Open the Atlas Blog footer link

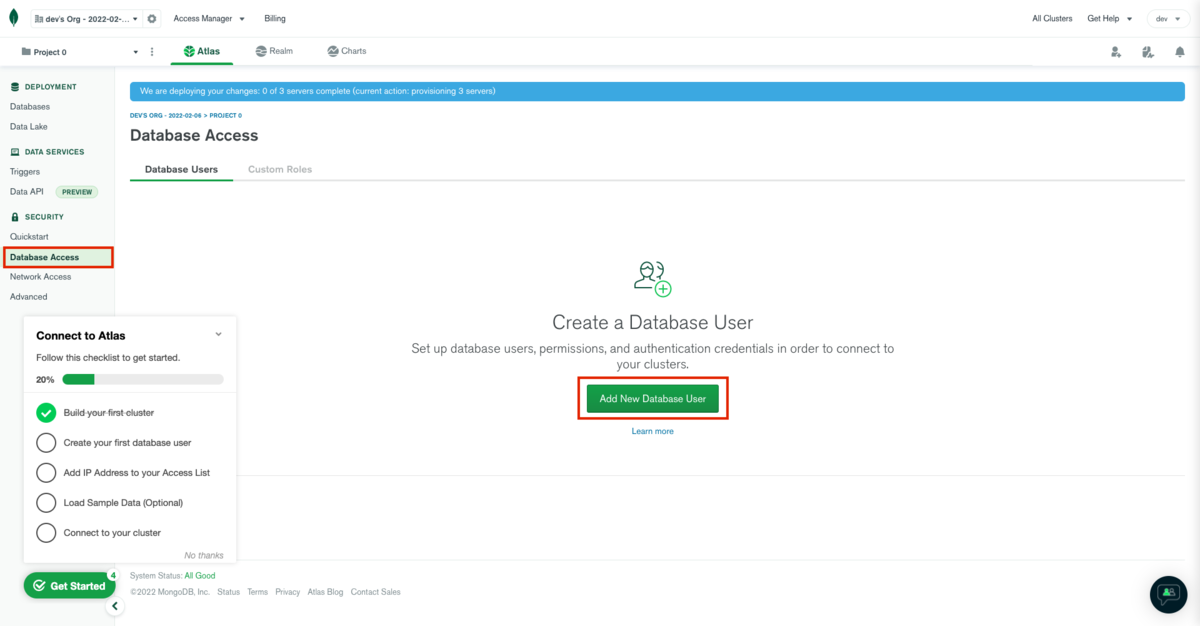(x=325, y=592)
